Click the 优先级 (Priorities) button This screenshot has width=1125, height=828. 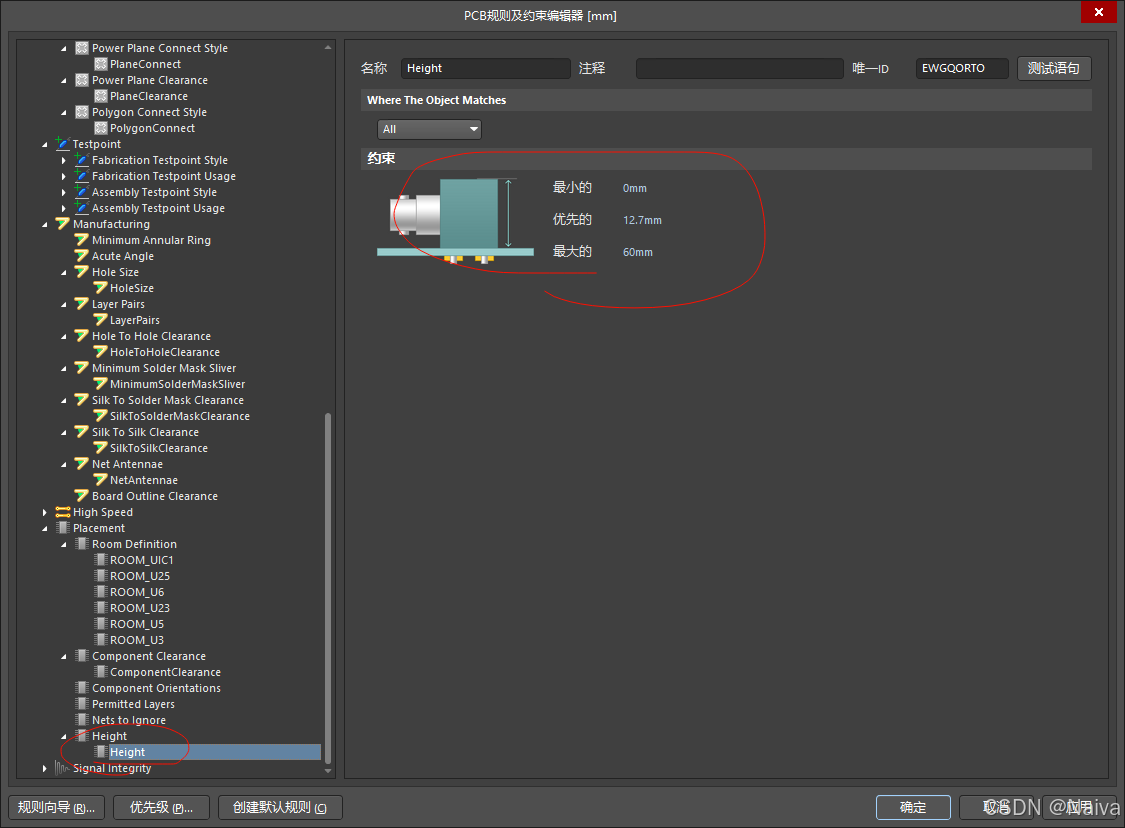pos(161,807)
